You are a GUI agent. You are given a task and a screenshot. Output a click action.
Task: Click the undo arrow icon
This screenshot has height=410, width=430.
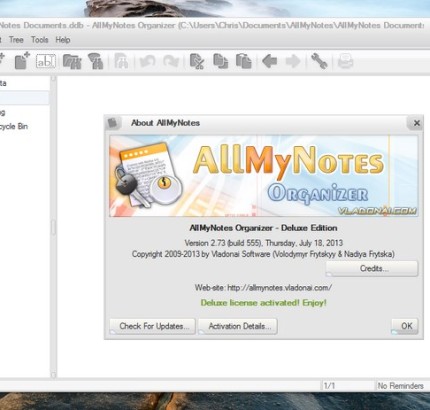[147, 61]
